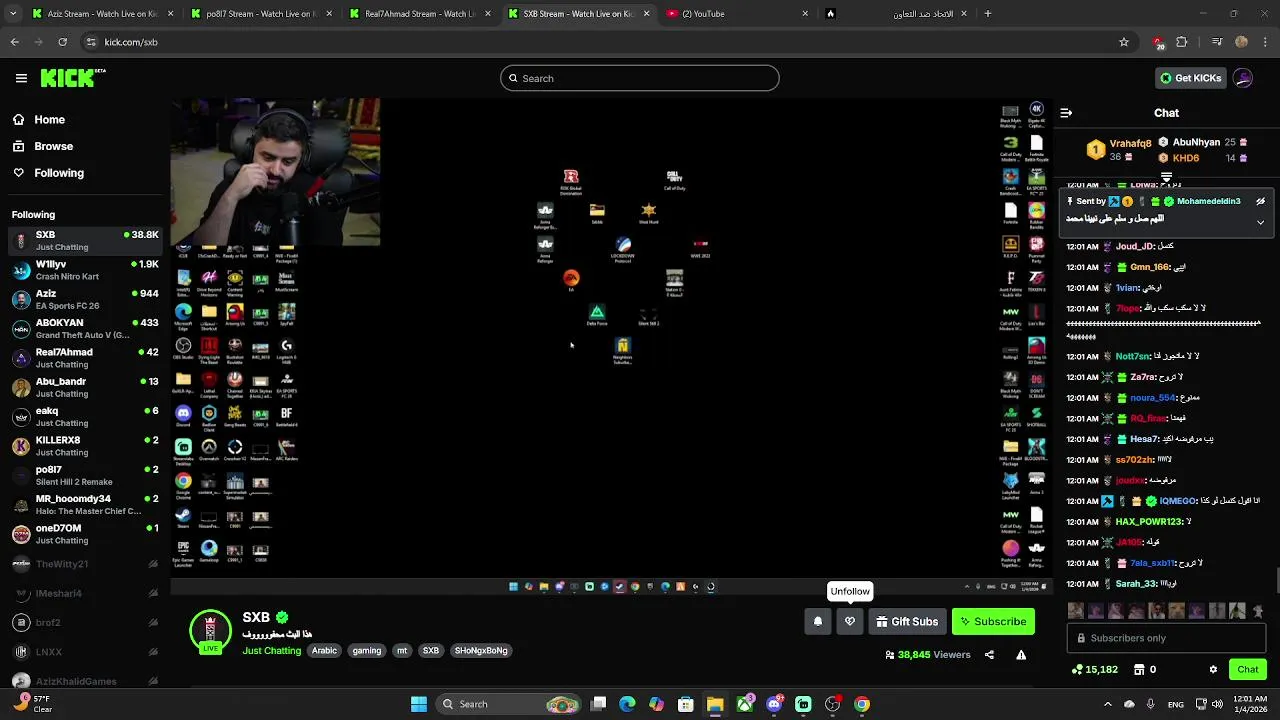This screenshot has height=720, width=1280.
Task: Open W1llyv channel in Following list
Action: [85, 270]
